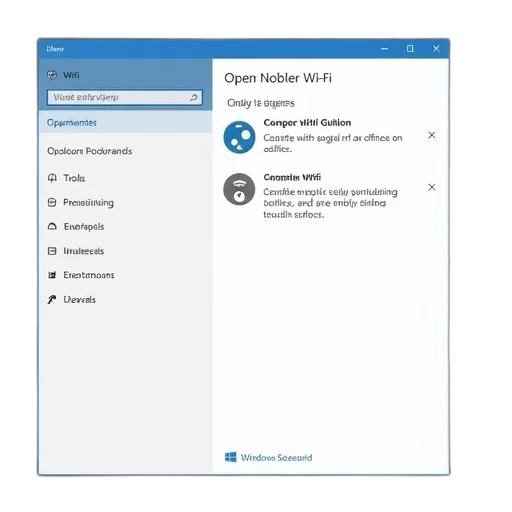Screen dimensions: 512x512
Task: Open the Erestrmoans sidebar item
Action: point(89,275)
